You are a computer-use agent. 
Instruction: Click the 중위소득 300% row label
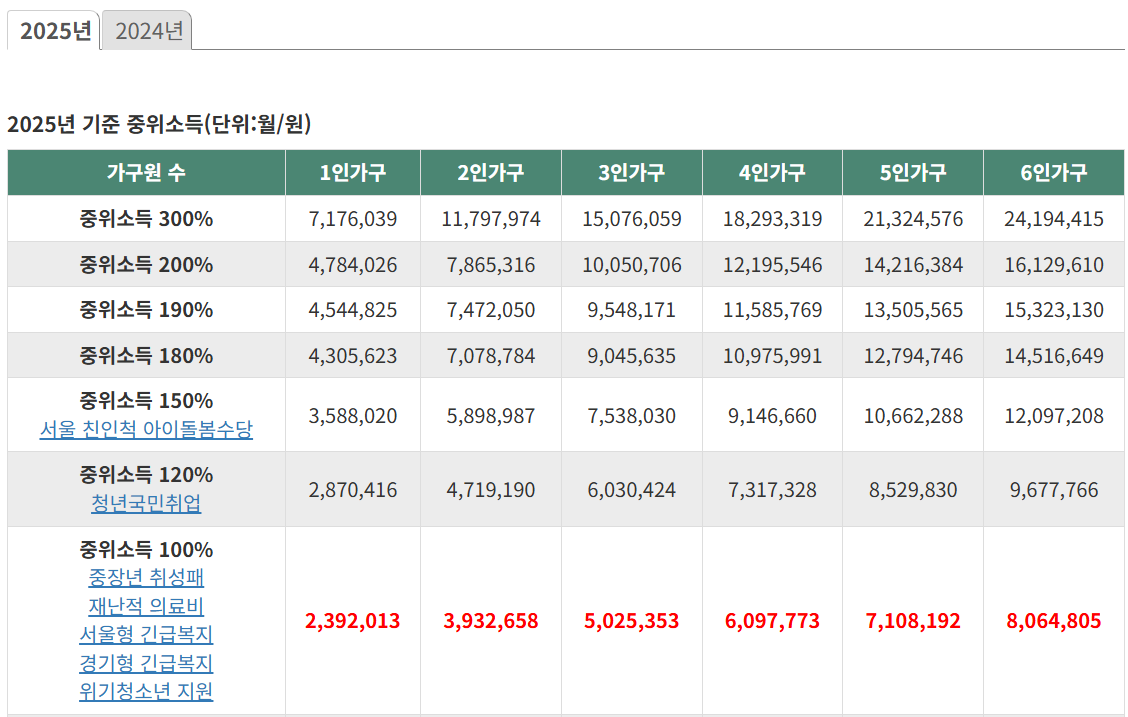click(x=145, y=216)
